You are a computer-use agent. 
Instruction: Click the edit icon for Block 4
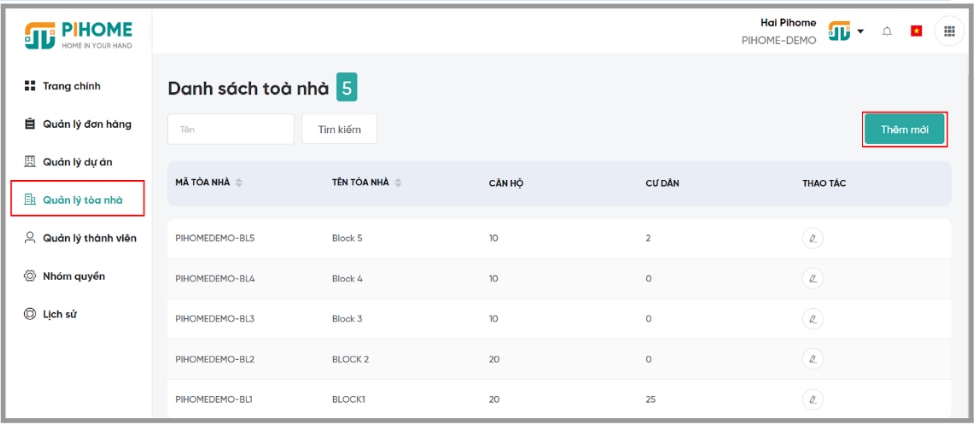pyautogui.click(x=813, y=279)
